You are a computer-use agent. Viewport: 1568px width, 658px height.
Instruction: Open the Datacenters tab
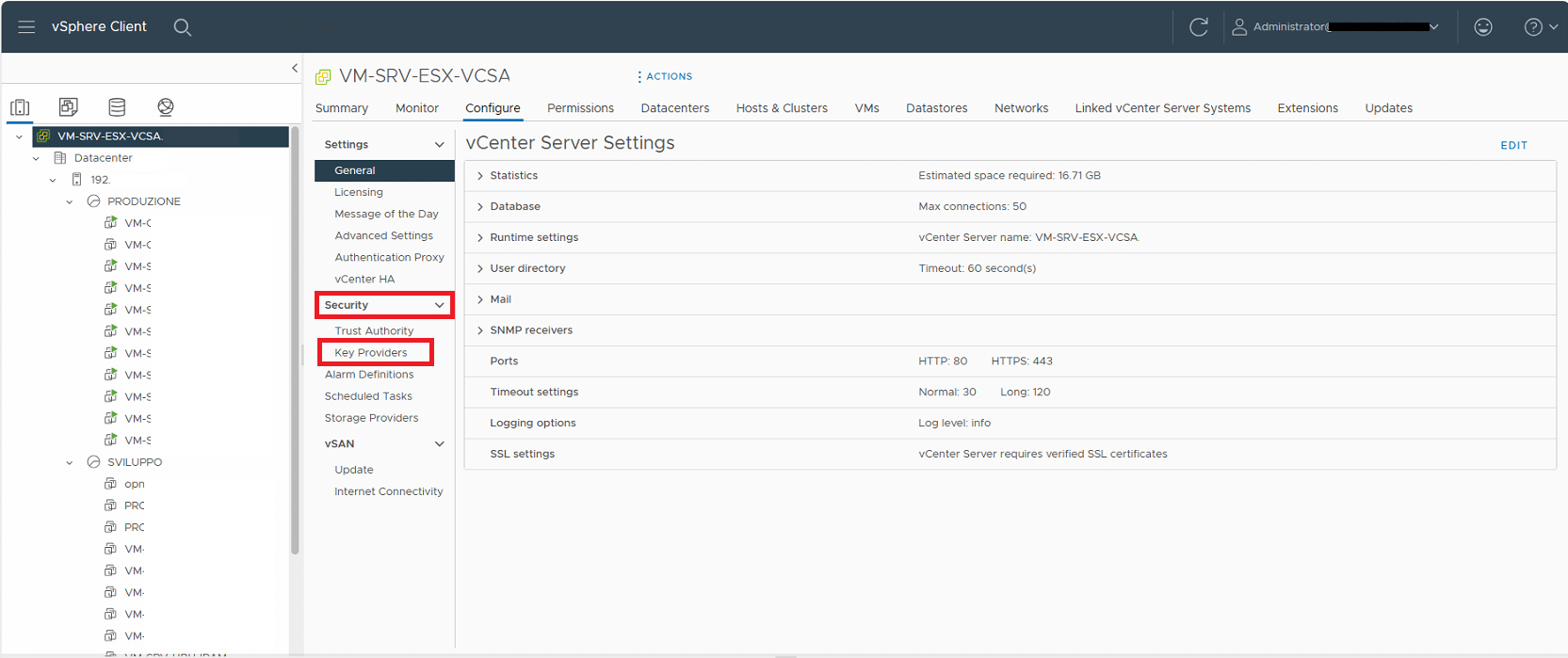[x=675, y=108]
